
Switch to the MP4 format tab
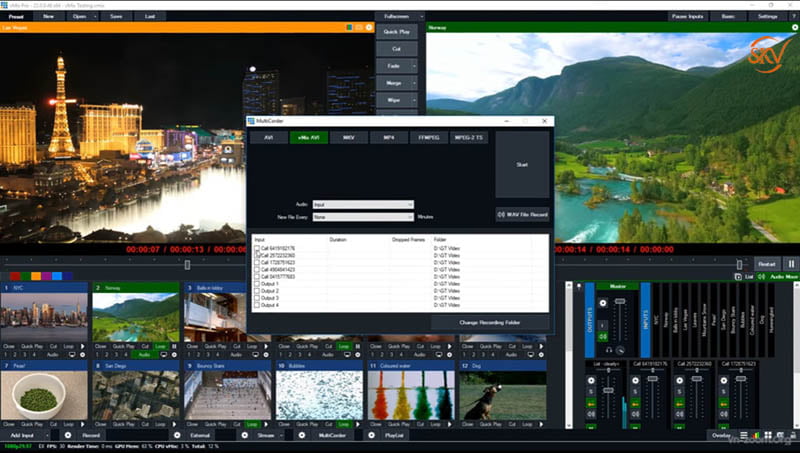click(x=388, y=137)
